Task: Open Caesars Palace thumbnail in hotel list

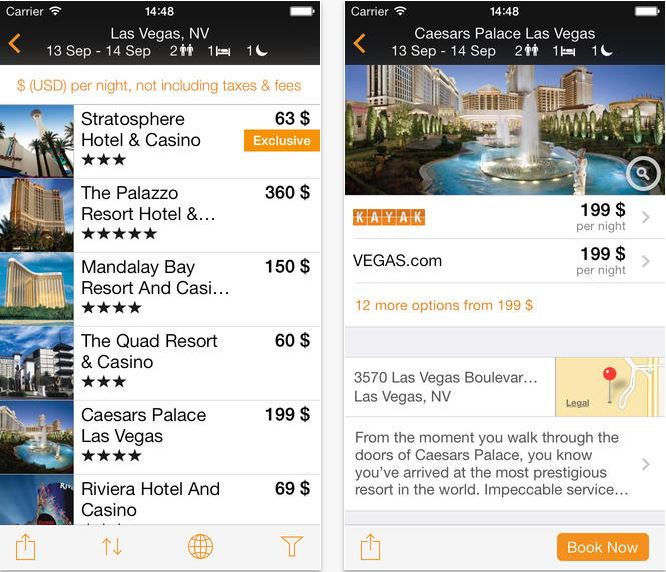Action: 37,437
